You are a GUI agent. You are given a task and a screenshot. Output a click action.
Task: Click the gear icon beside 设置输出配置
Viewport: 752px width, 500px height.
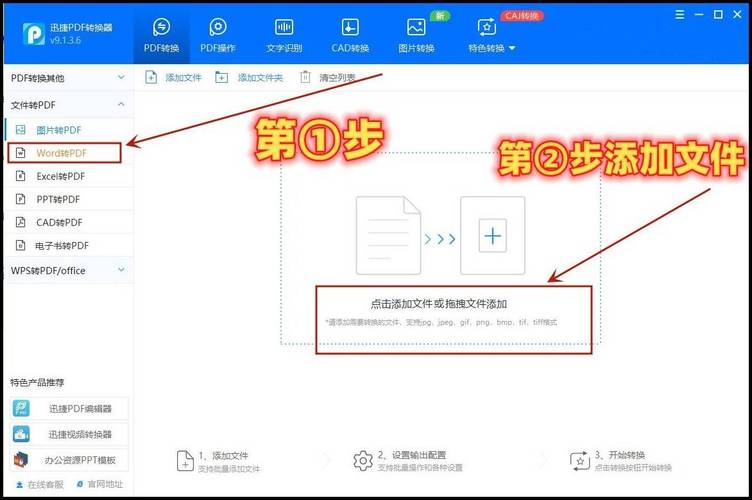pyautogui.click(x=363, y=461)
